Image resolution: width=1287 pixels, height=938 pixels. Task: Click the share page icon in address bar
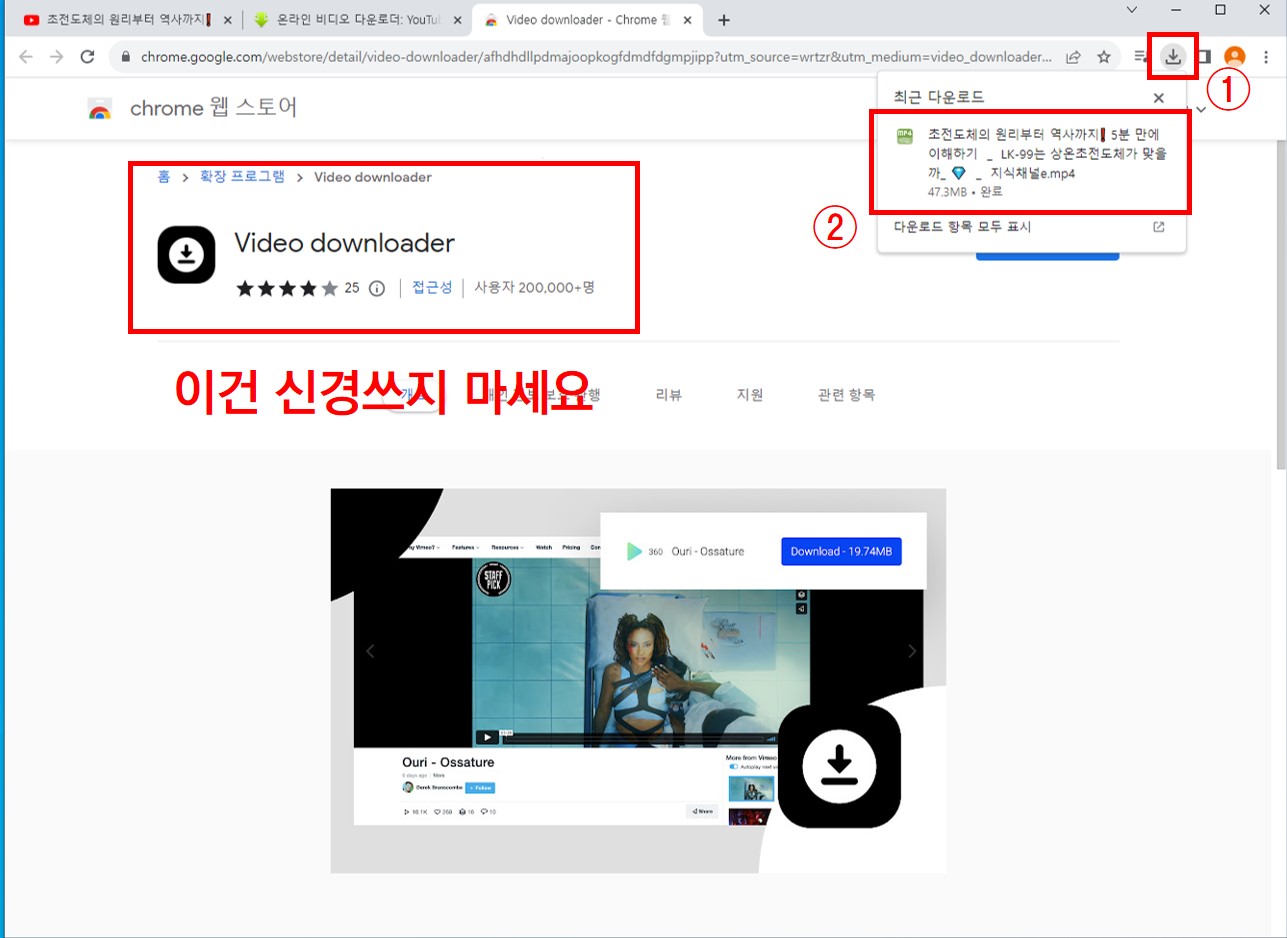[x=1073, y=57]
